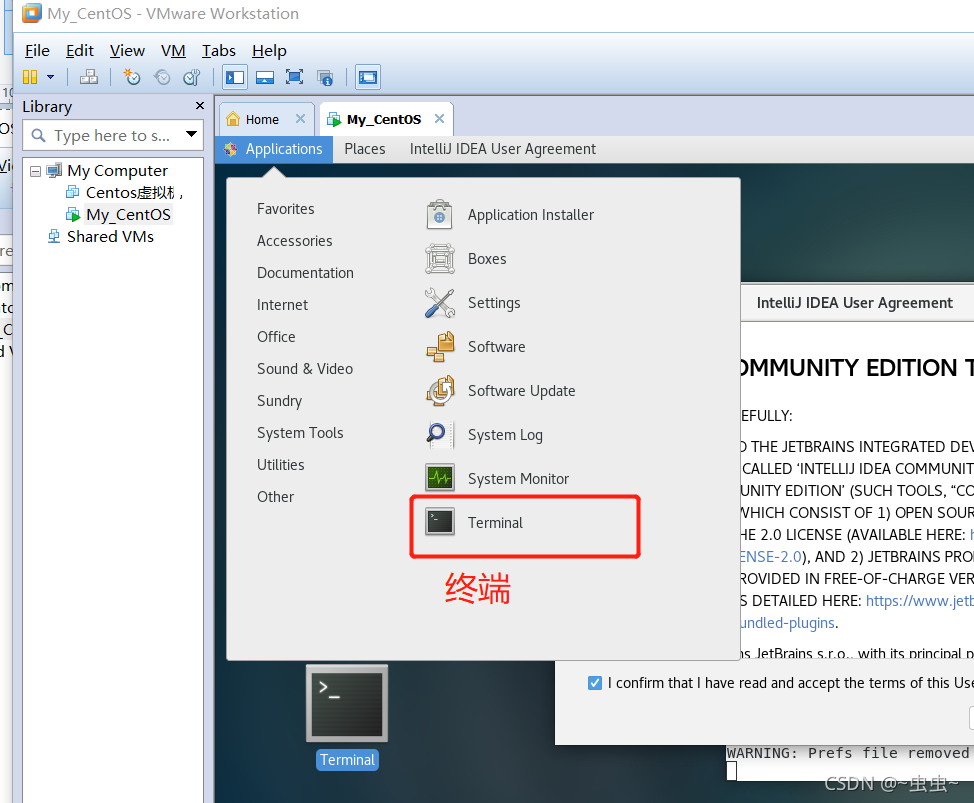Close the Home tab

(301, 119)
